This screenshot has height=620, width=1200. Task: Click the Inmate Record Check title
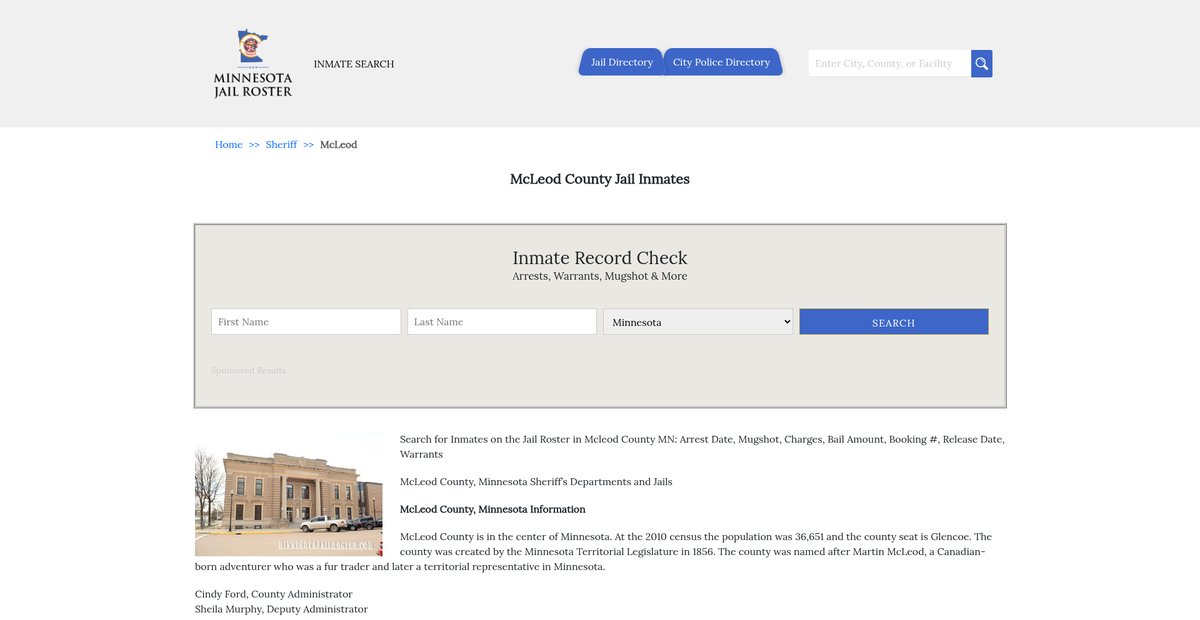tap(600, 258)
